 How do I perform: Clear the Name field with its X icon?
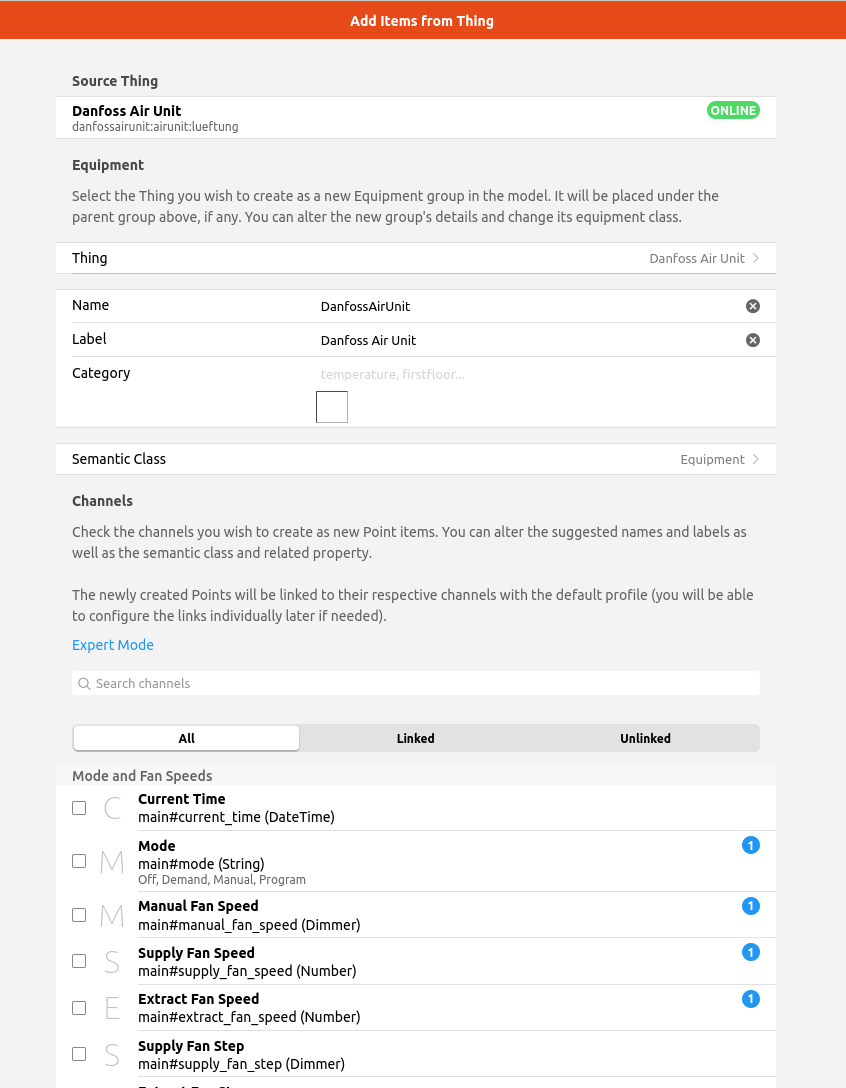pos(753,306)
